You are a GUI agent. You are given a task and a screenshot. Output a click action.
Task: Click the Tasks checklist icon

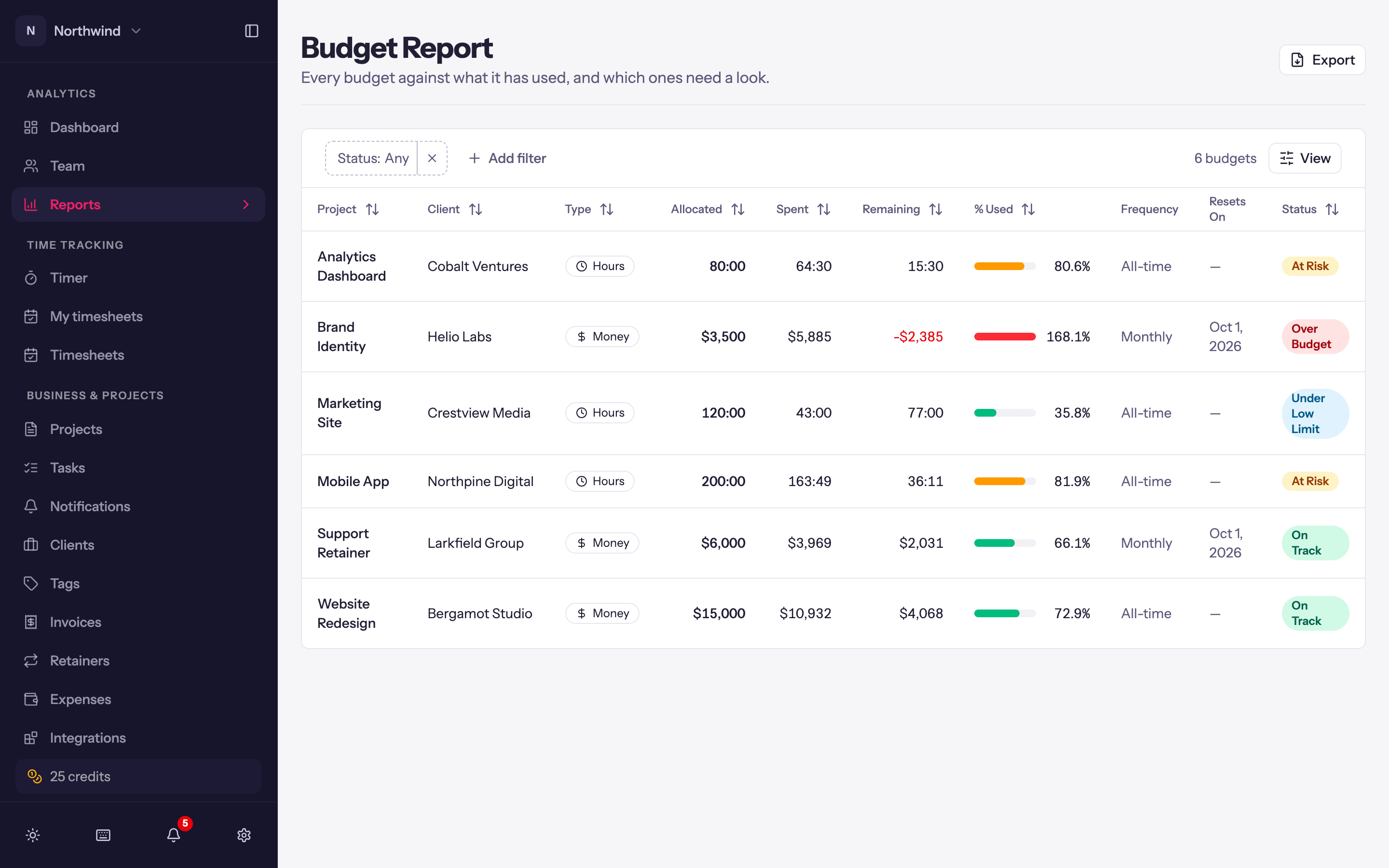31,468
